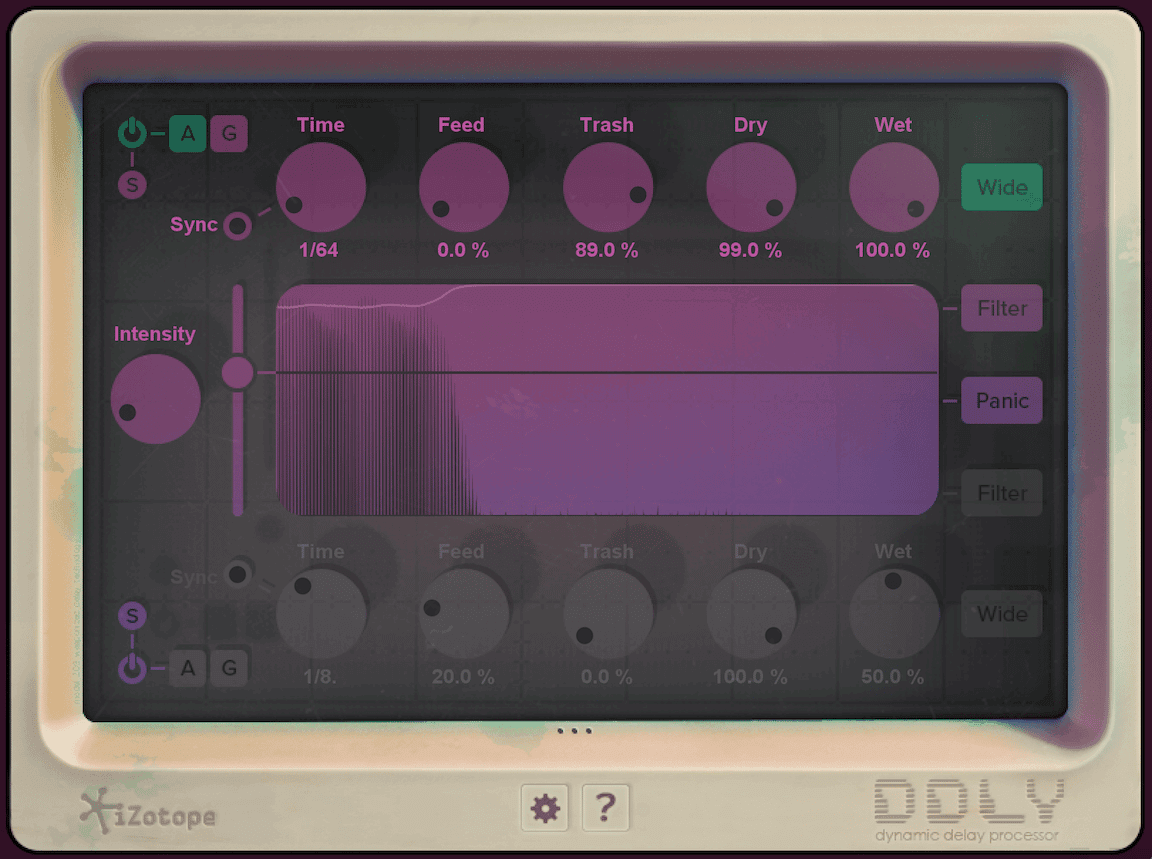The image size is (1152, 859).
Task: Click the Intensity label
Action: coord(154,334)
